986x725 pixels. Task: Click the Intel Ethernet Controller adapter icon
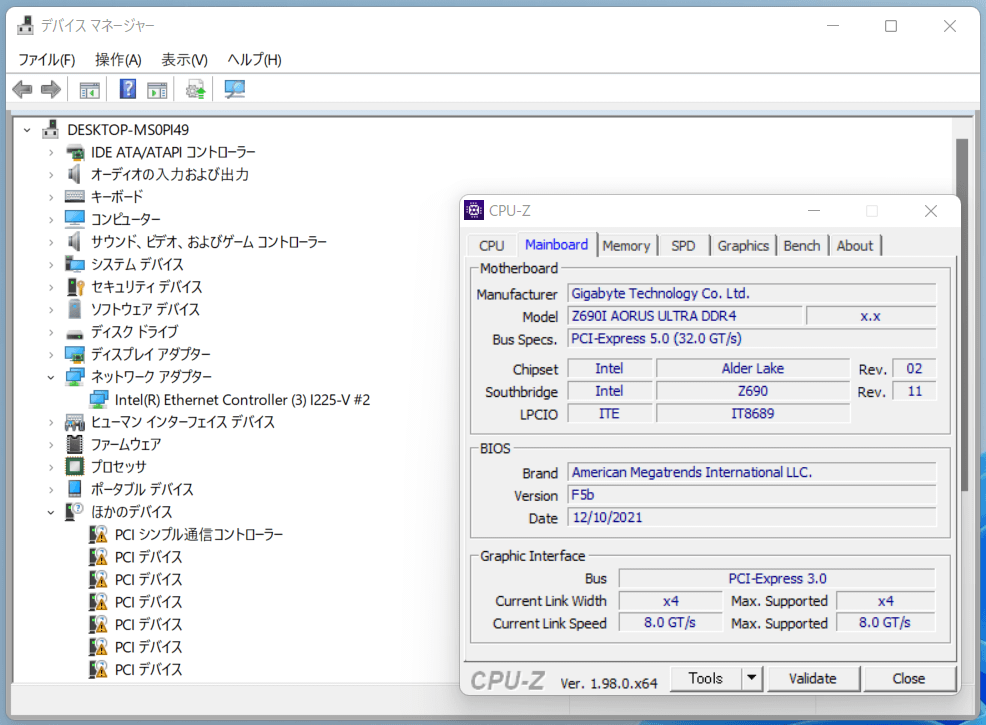pyautogui.click(x=99, y=399)
